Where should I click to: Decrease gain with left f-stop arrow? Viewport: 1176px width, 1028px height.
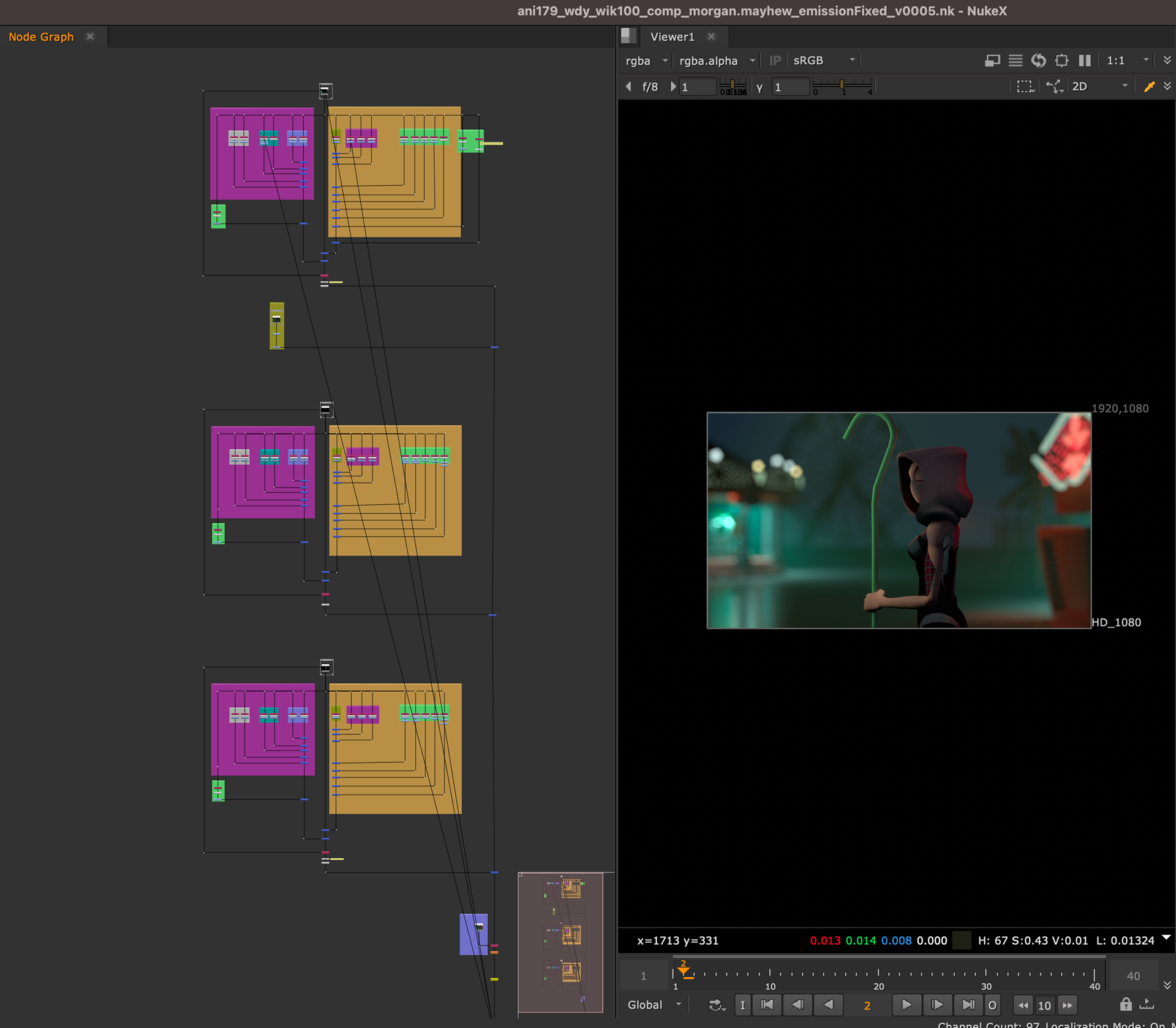click(628, 87)
